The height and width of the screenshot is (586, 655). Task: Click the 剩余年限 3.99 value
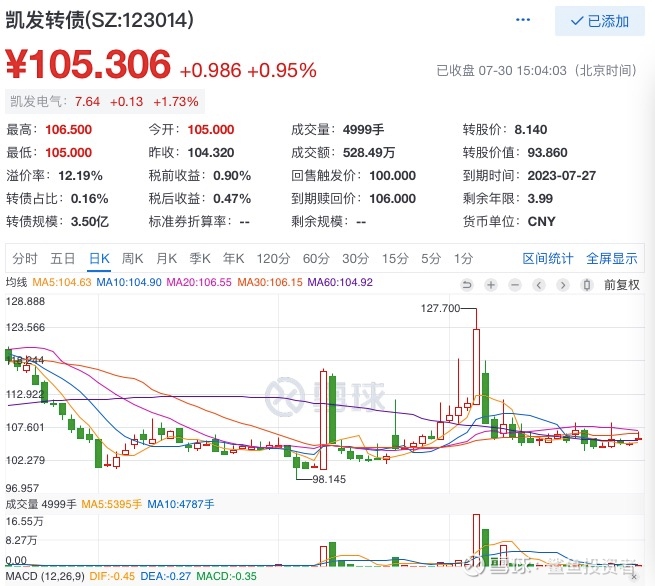click(540, 198)
